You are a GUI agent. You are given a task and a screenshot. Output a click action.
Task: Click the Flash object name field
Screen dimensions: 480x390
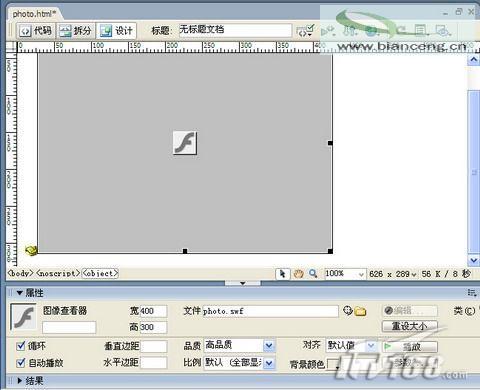(x=69, y=327)
